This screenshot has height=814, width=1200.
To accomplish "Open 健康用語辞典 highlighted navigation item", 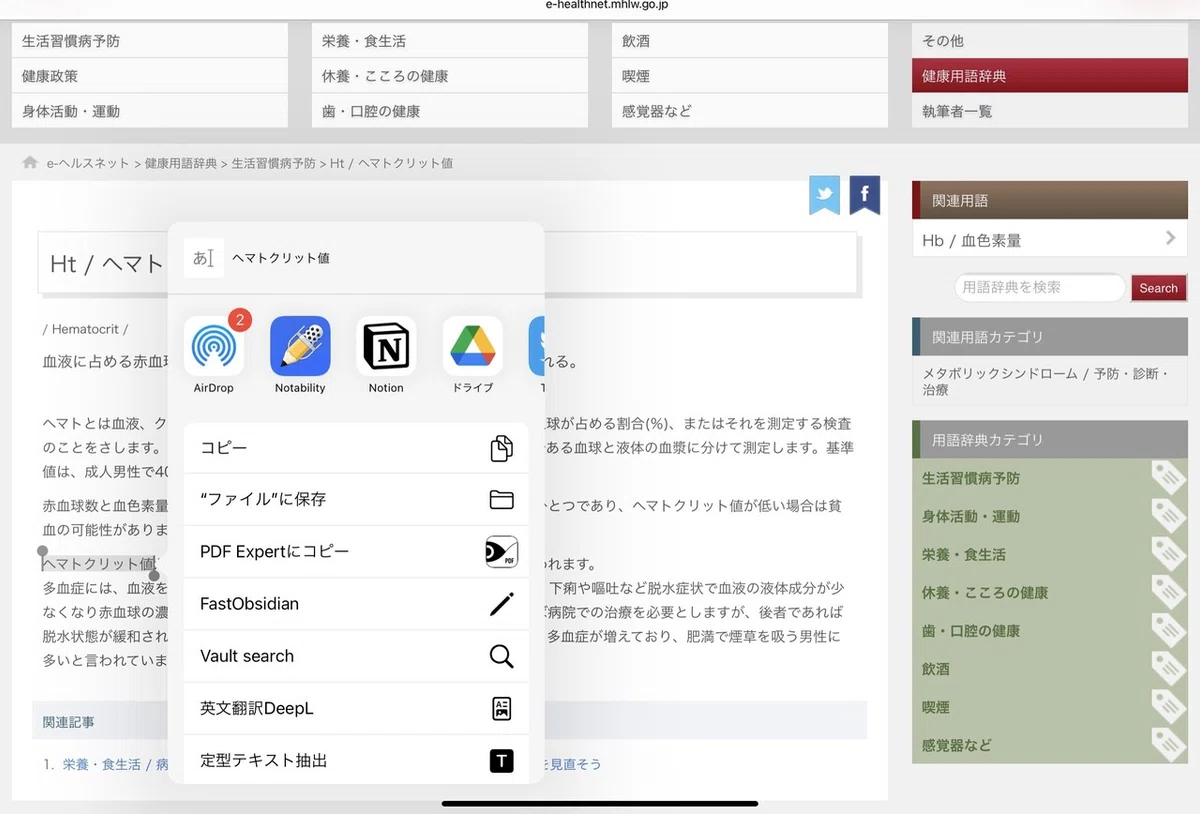I will (1050, 76).
